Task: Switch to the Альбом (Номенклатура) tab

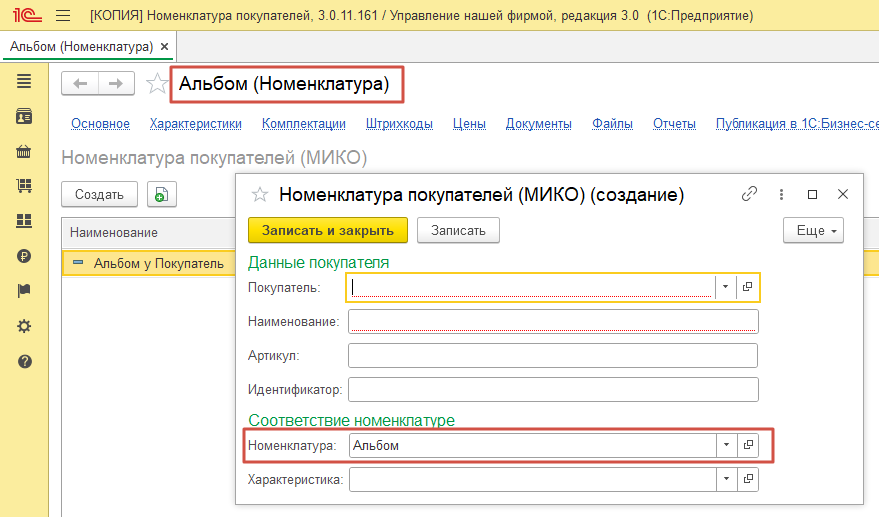Action: [x=81, y=47]
